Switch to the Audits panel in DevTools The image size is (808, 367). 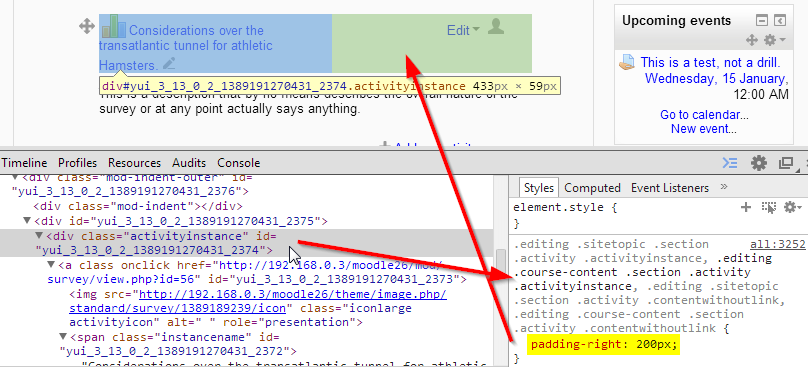coord(189,163)
